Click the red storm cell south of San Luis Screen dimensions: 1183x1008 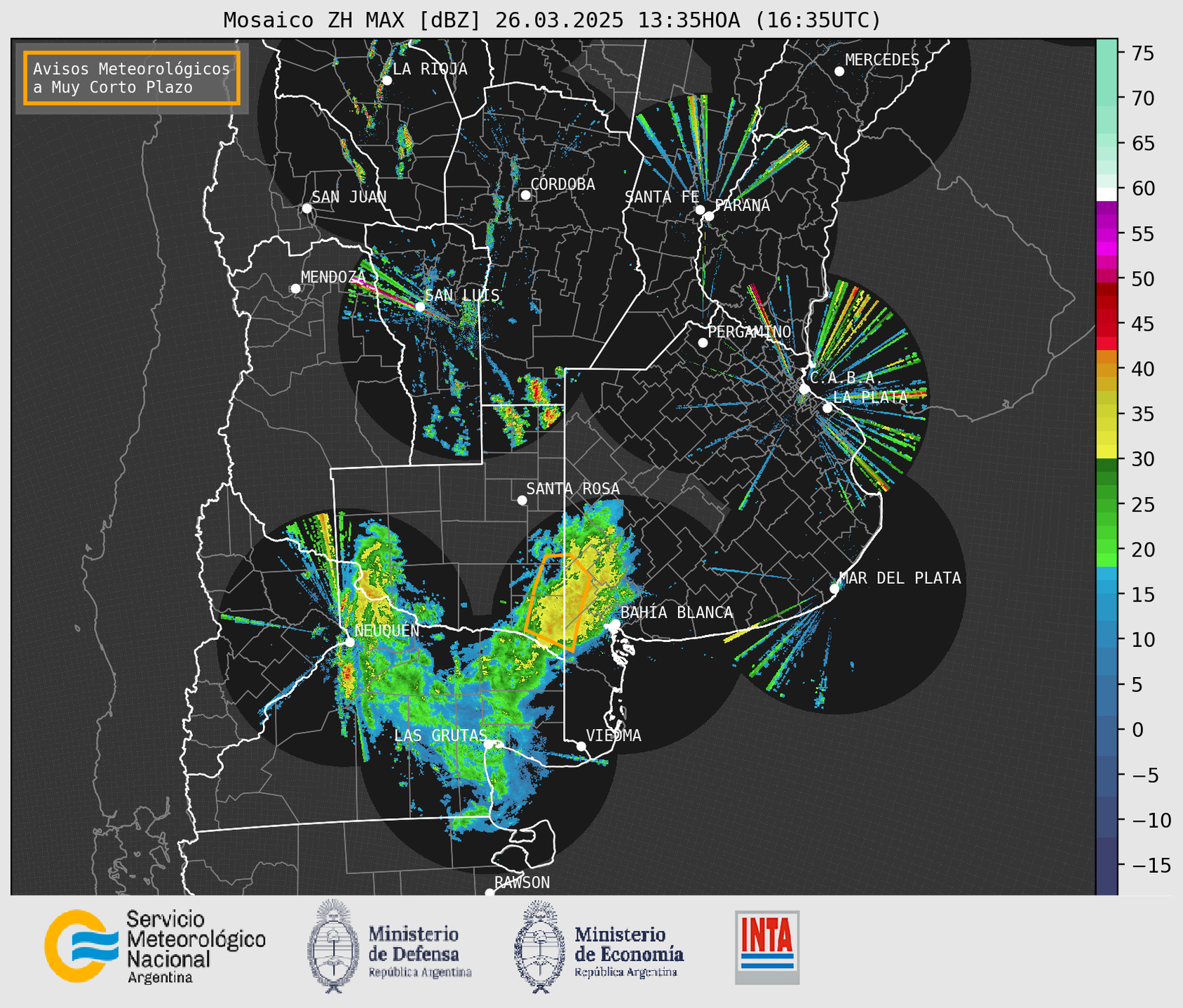(536, 388)
